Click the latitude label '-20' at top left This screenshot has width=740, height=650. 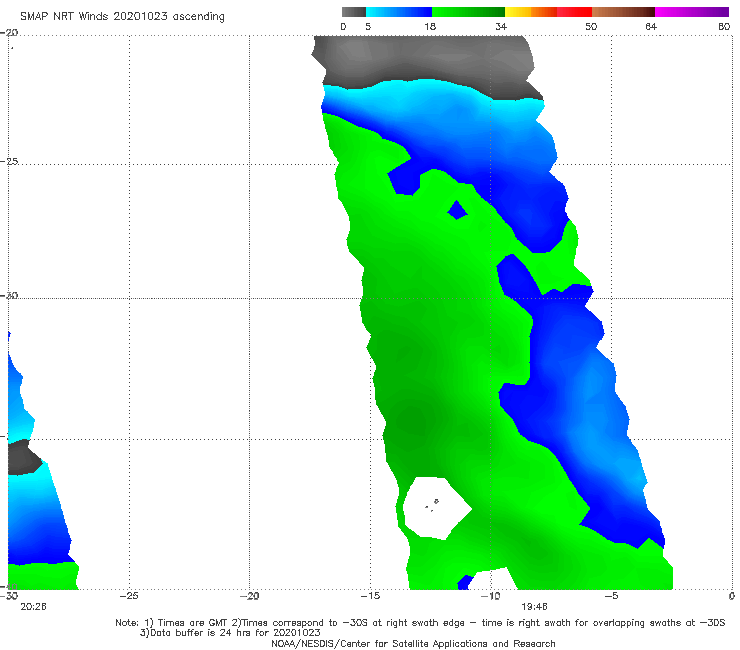click(x=9, y=33)
